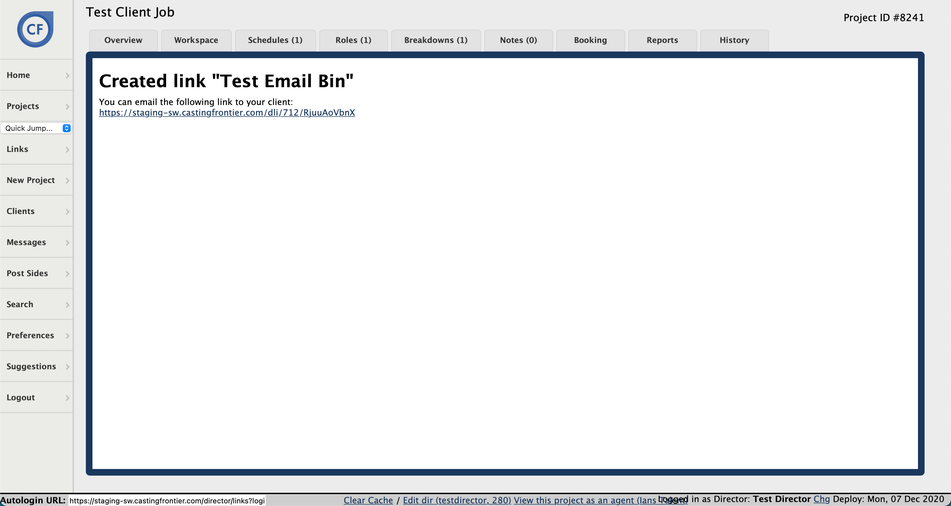Open the Quick Jump dropdown

[36, 128]
